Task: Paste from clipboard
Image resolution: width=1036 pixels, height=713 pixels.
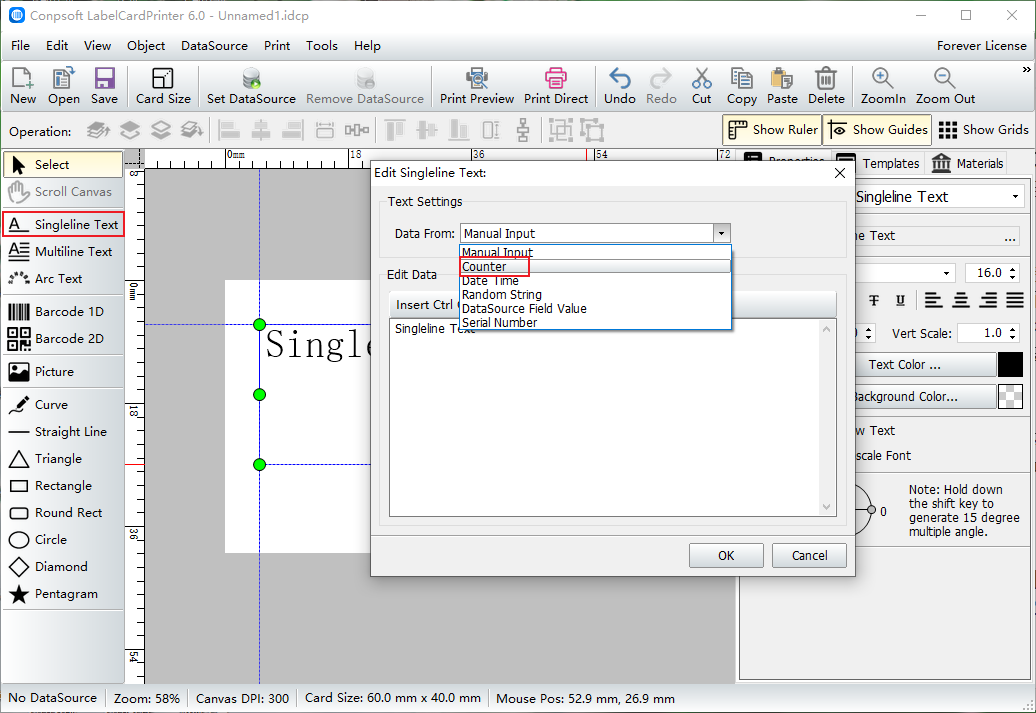Action: (782, 86)
